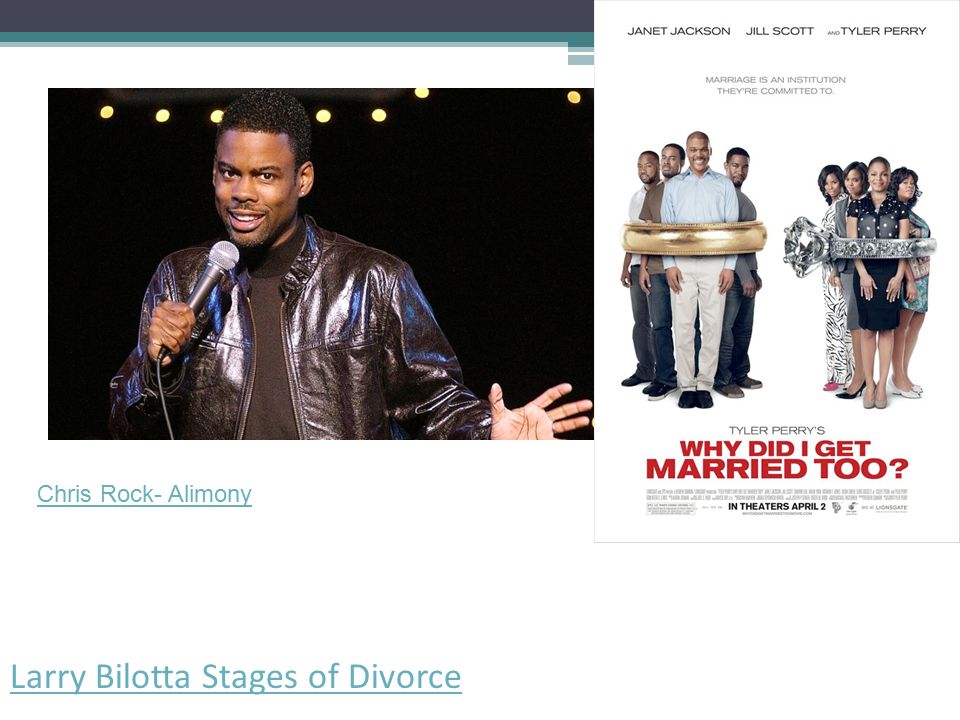Click the JILL SCOTT name on the poster
This screenshot has width=960, height=720.
point(779,31)
